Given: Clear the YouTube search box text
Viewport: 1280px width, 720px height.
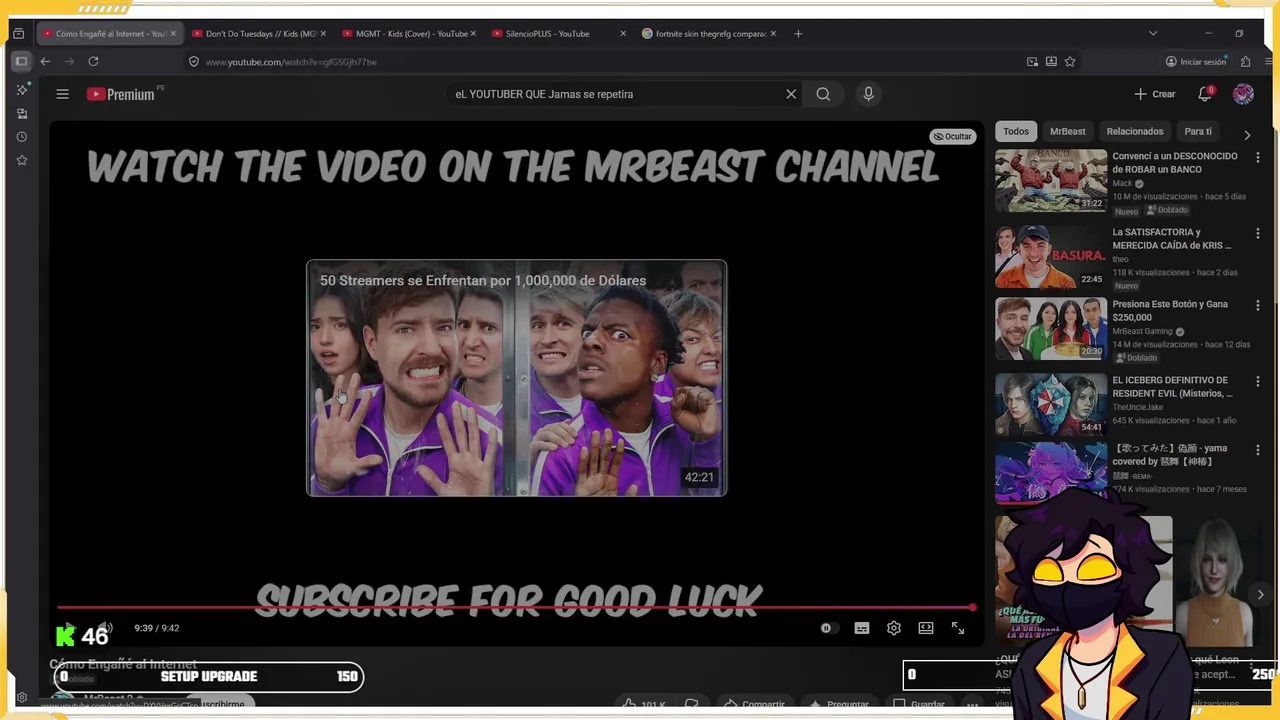Looking at the screenshot, I should click(791, 94).
